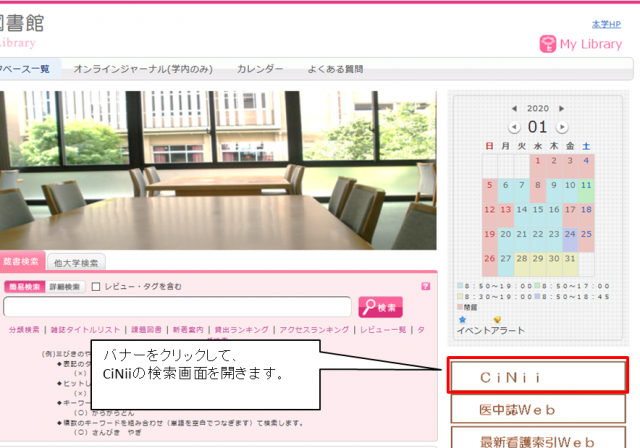Image resolution: width=640 pixels, height=448 pixels.
Task: Click the catalog search text field
Action: pos(177,307)
